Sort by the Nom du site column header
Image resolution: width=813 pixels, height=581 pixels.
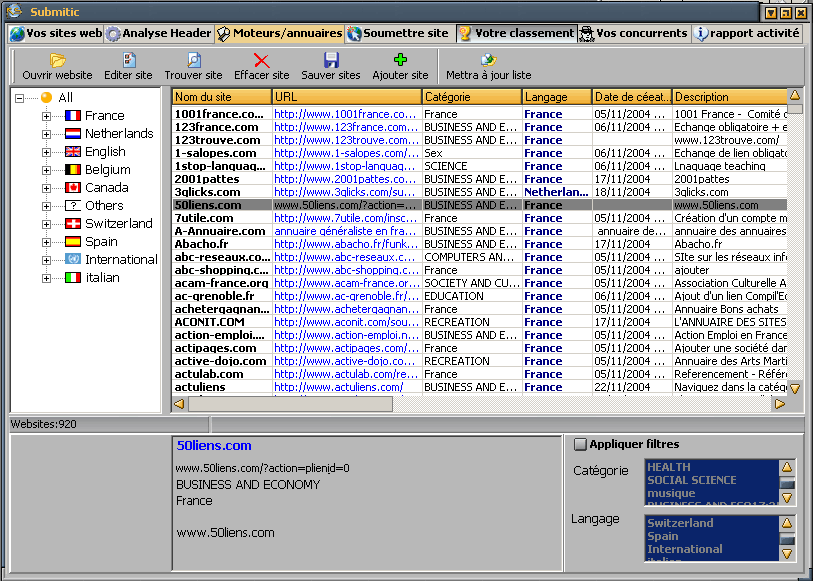click(x=222, y=97)
